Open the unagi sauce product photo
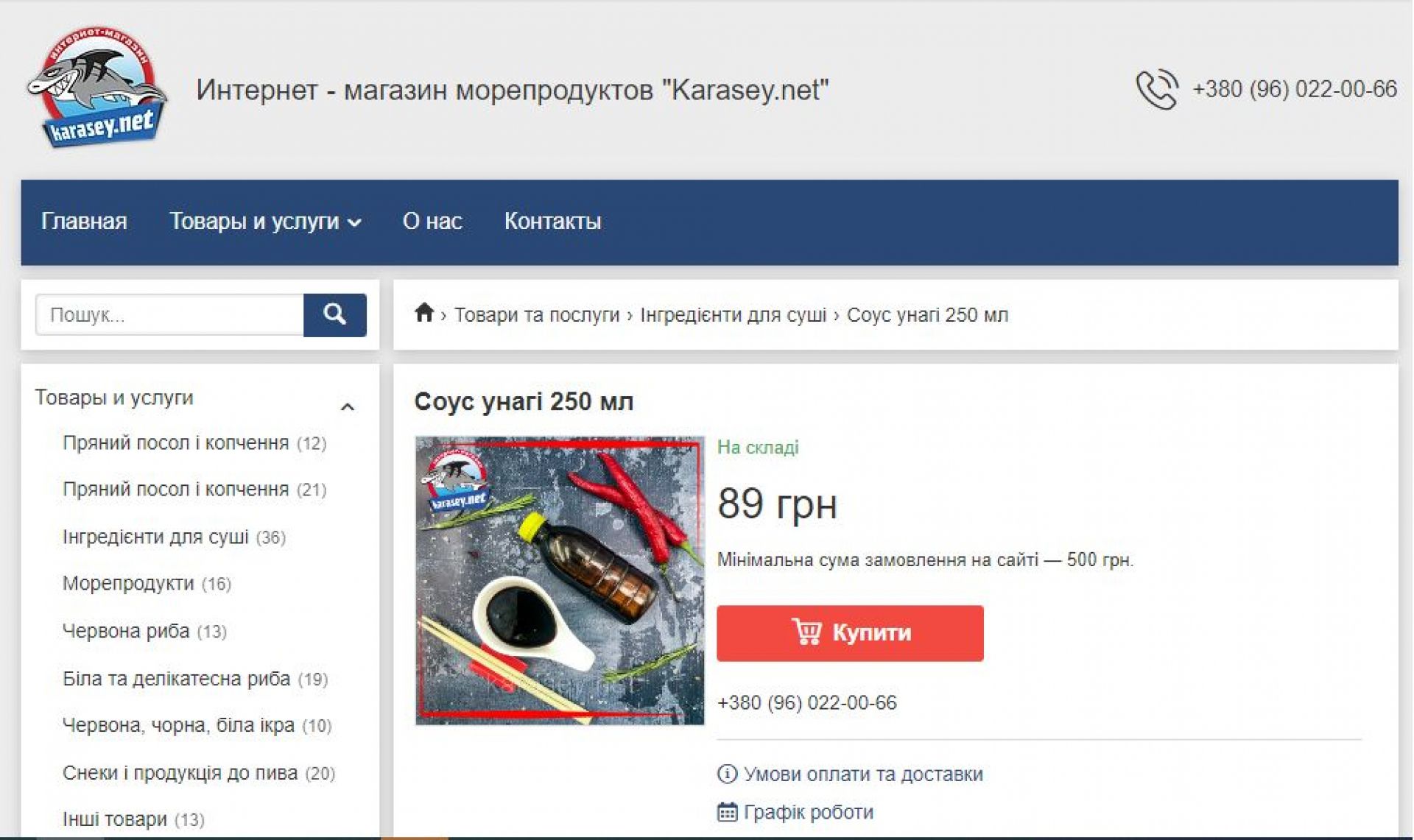This screenshot has height=840, width=1414. point(560,581)
